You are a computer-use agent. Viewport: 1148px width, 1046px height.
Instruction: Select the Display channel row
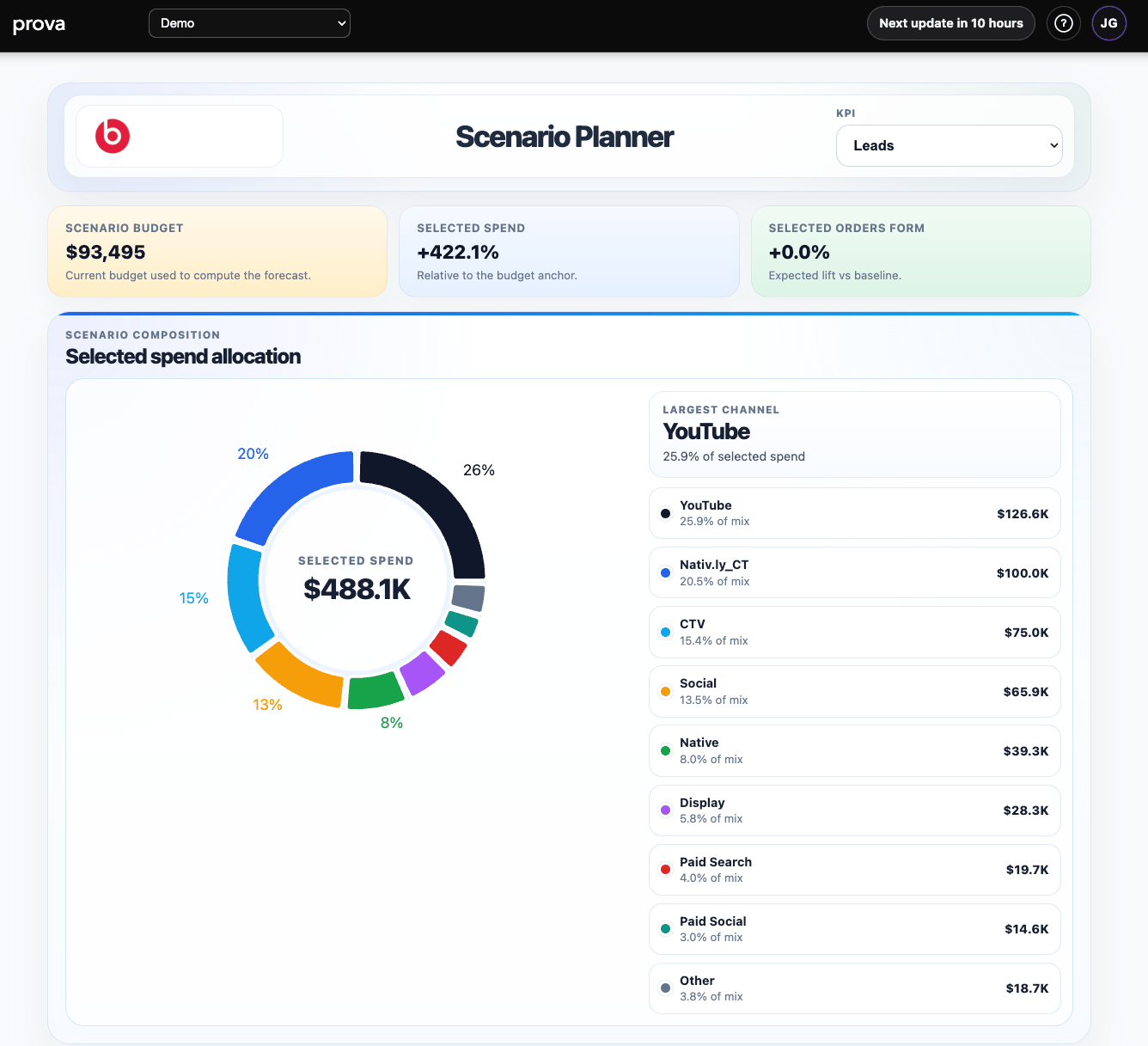tap(855, 810)
